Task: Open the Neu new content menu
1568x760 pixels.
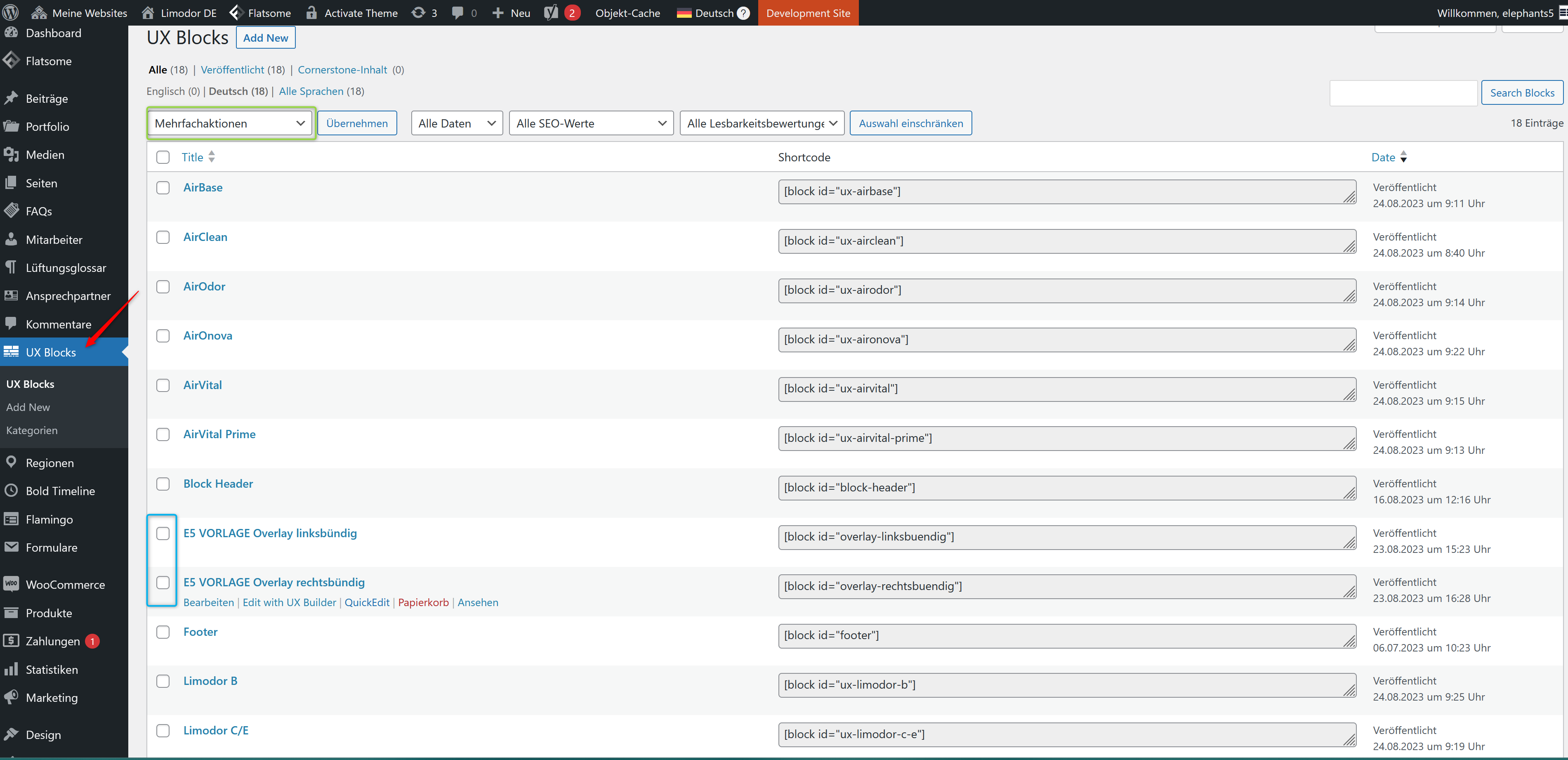Action: (511, 13)
